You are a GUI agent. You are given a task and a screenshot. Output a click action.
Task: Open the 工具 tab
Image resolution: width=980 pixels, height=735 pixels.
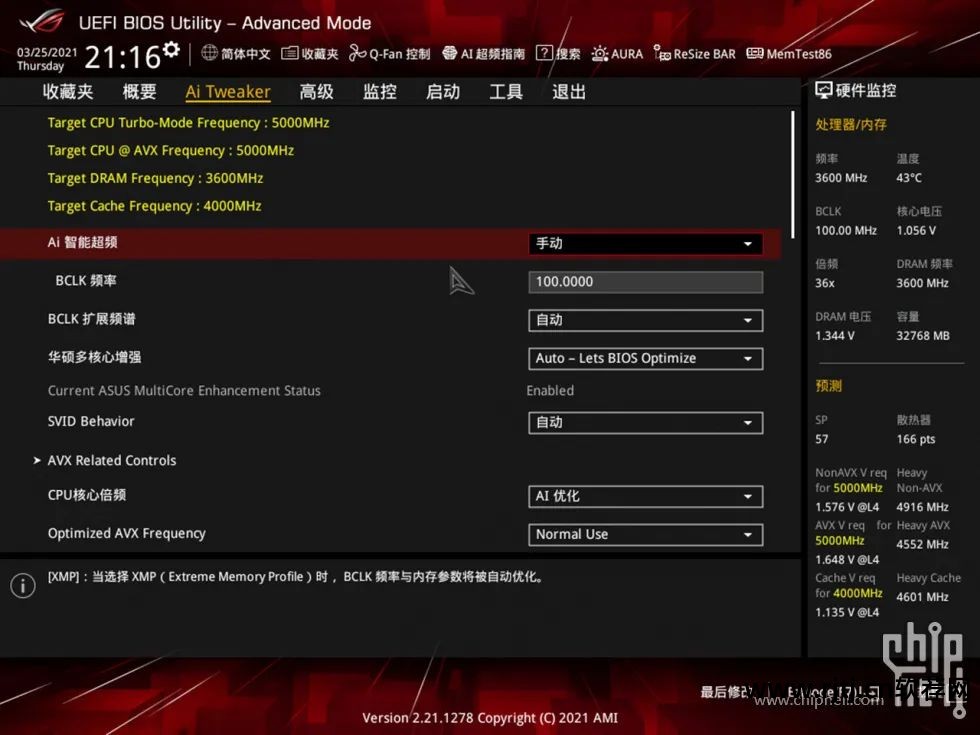click(x=506, y=92)
